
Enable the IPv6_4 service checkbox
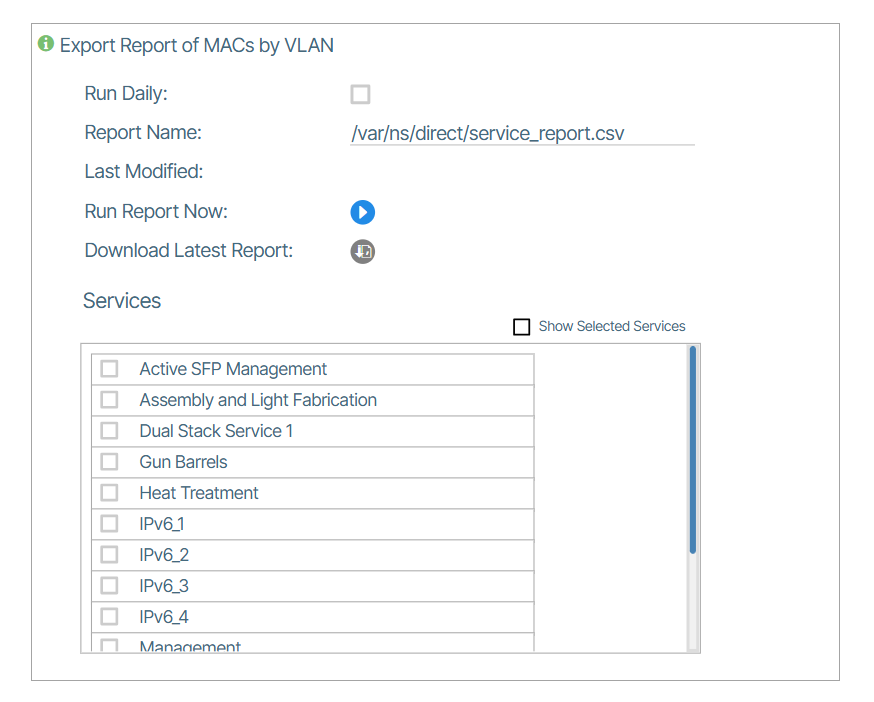tap(109, 617)
